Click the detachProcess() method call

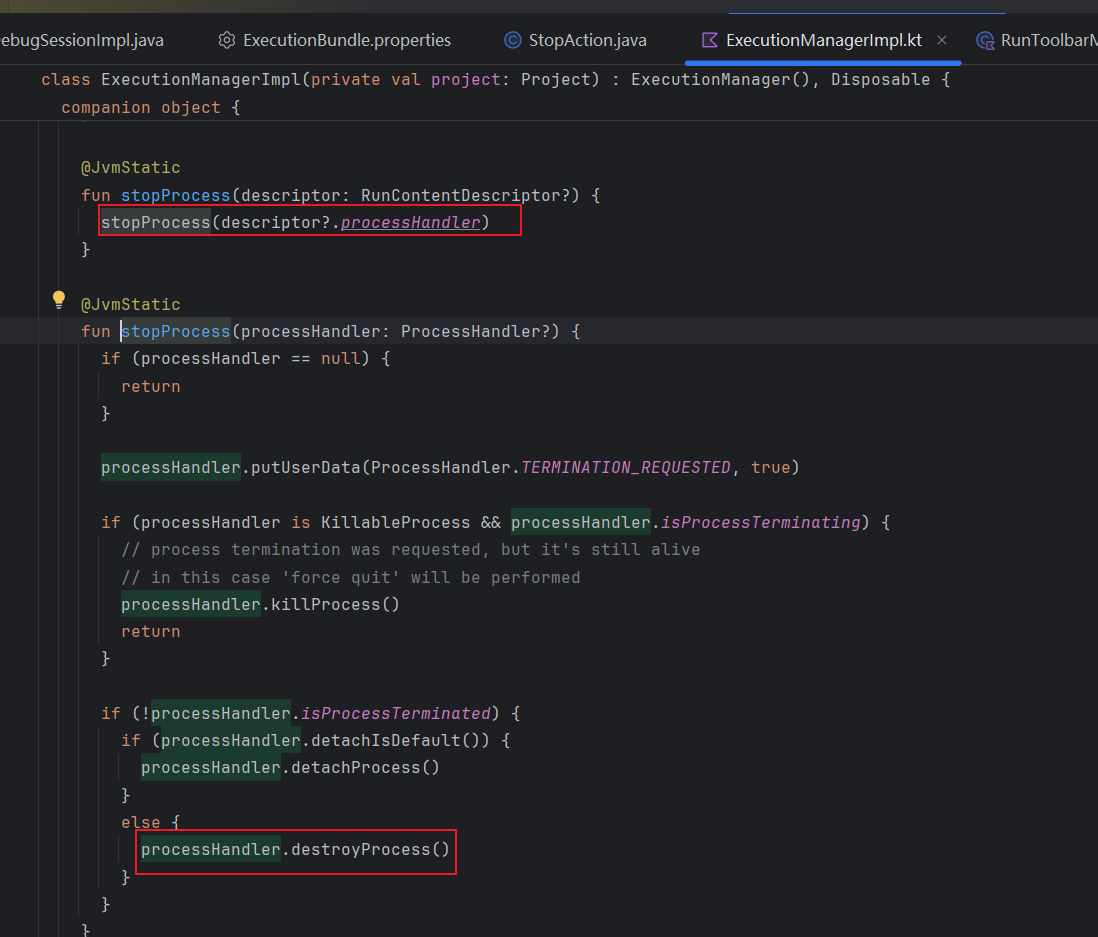point(366,768)
